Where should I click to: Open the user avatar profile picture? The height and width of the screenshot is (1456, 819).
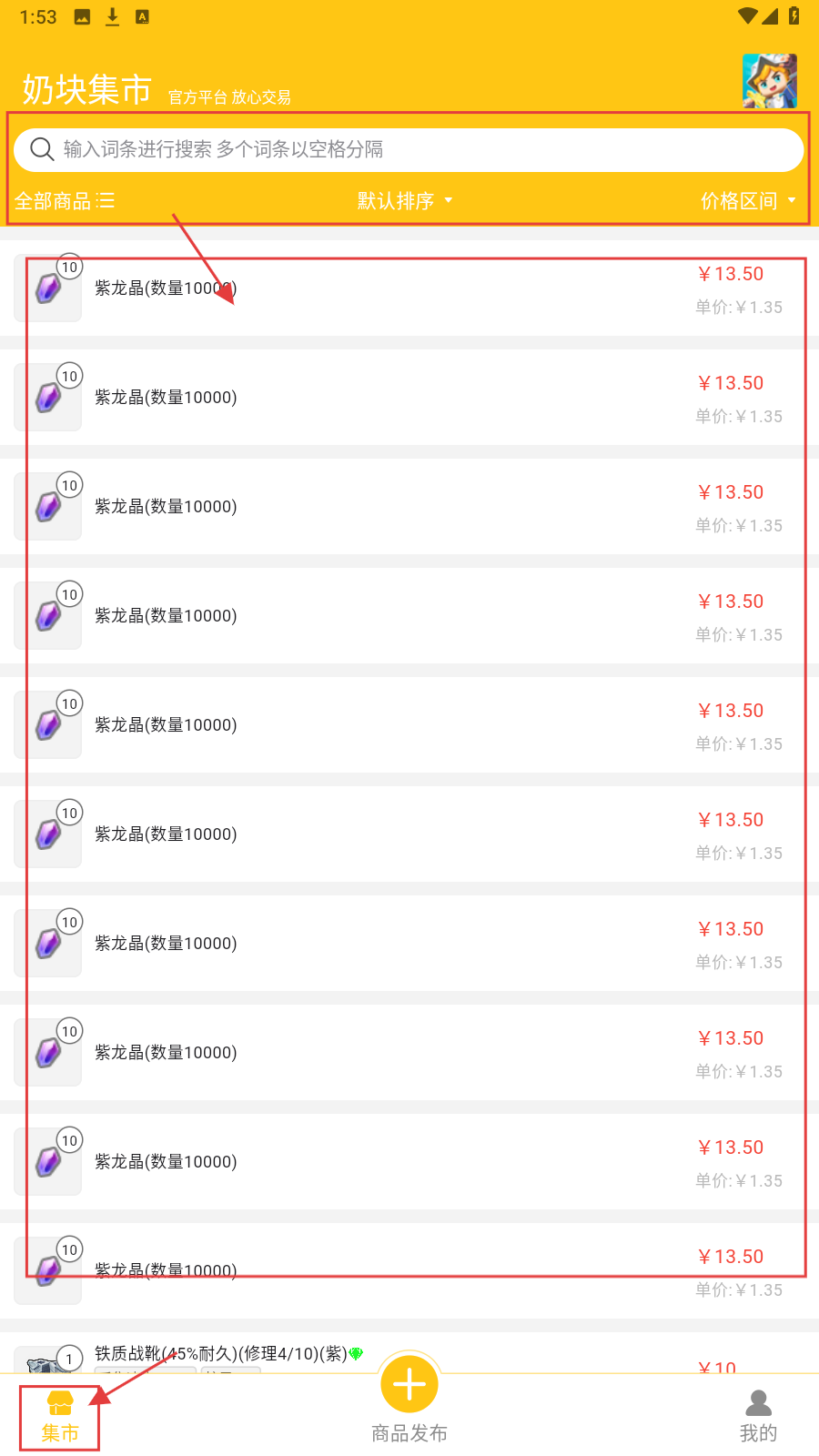769,81
